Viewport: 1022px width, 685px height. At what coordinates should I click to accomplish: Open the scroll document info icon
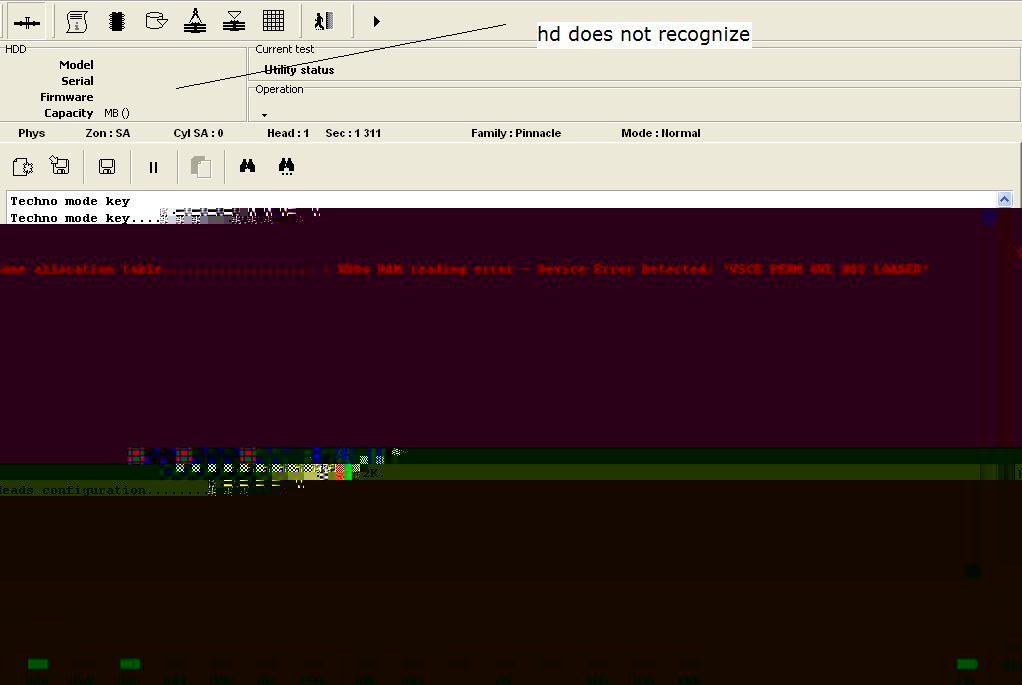pos(77,22)
